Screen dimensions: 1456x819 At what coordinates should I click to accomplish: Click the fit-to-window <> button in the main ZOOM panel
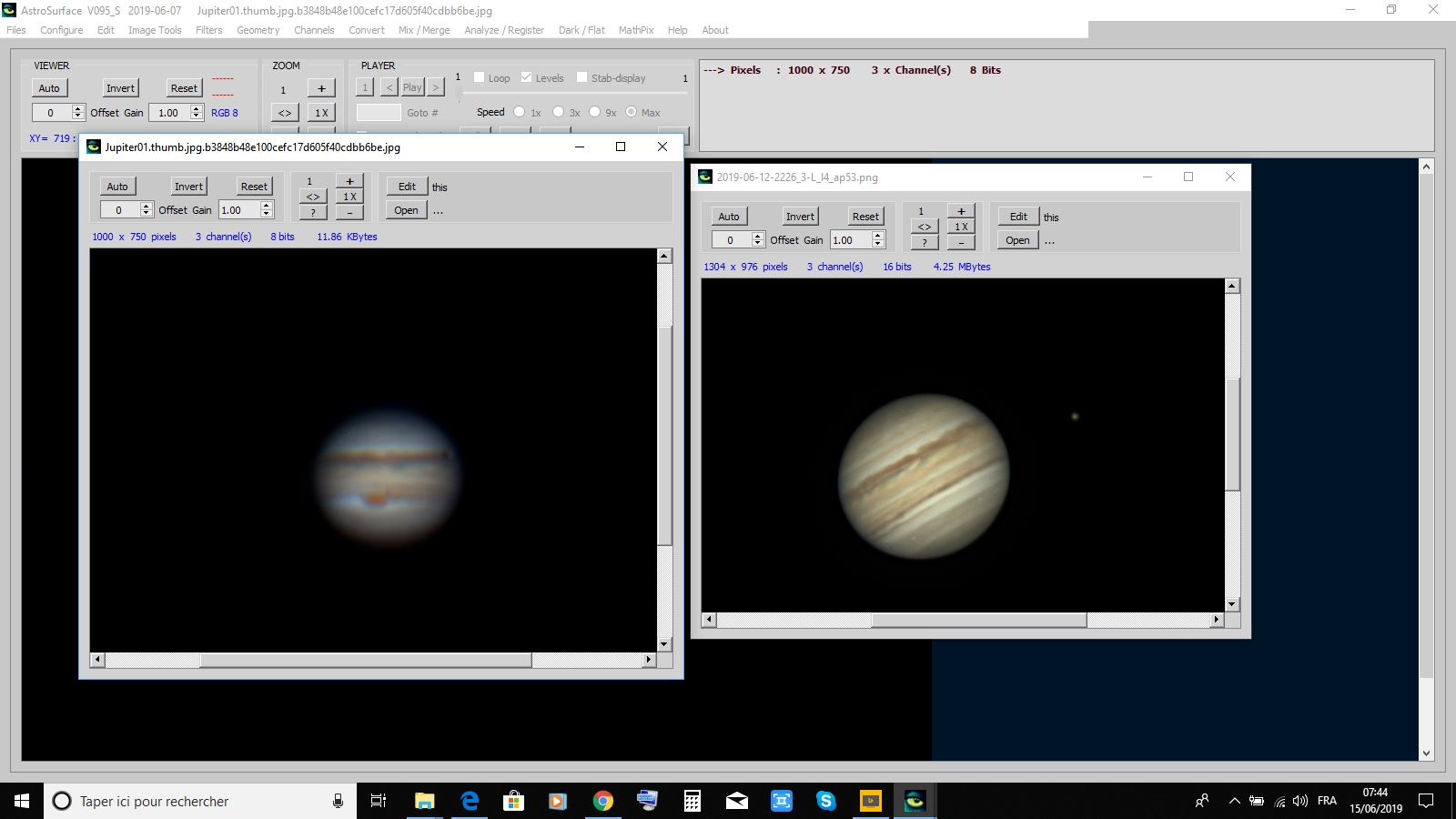pos(285,113)
